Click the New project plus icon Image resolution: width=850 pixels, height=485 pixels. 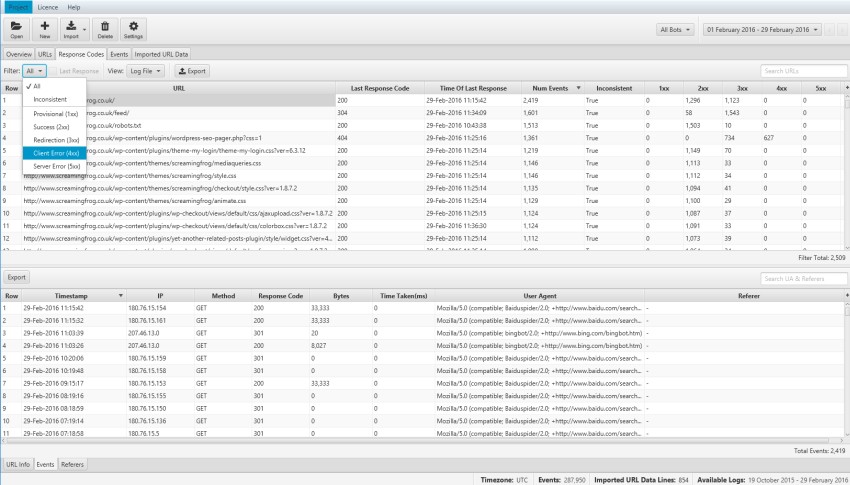44,29
